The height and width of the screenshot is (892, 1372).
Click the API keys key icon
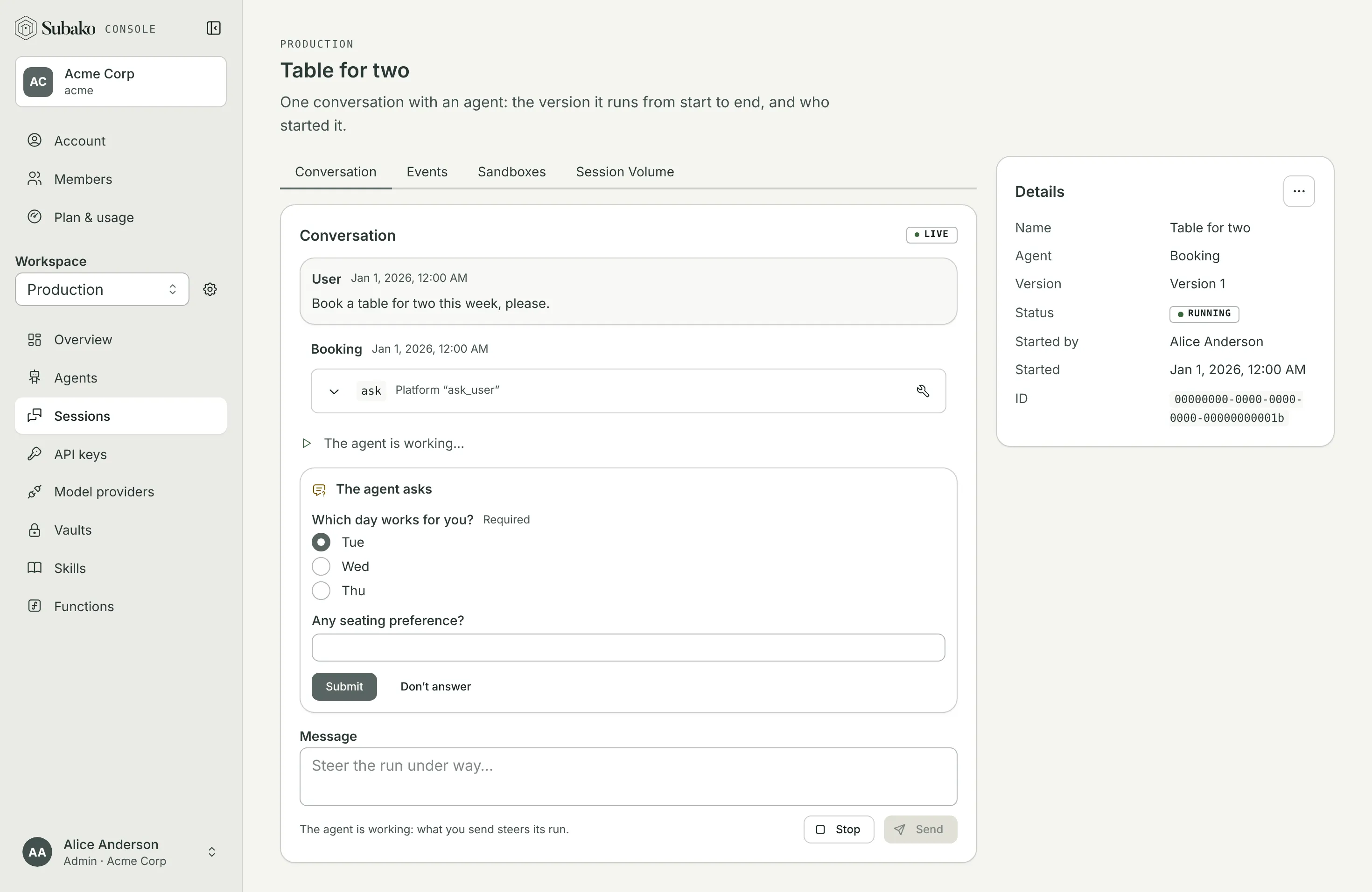point(35,453)
